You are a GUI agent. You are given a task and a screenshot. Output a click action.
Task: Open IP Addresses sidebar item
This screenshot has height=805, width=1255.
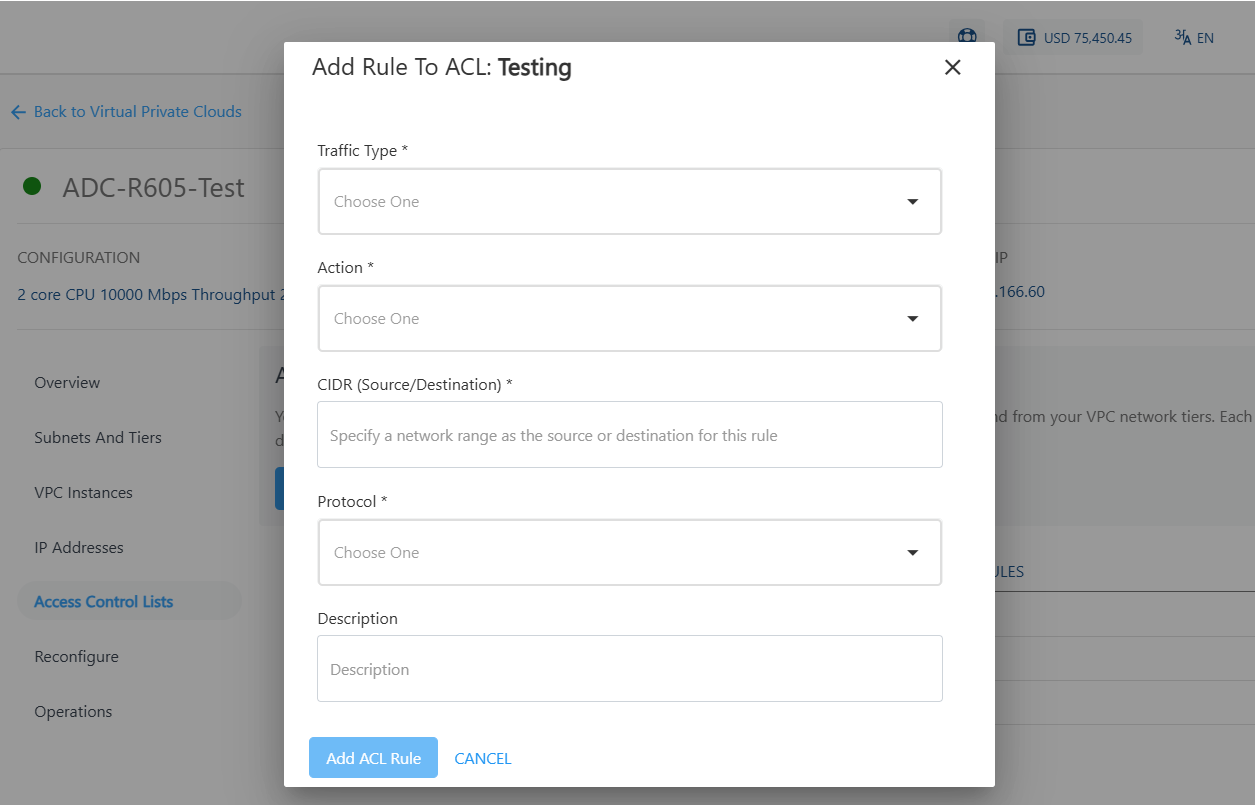coord(79,547)
